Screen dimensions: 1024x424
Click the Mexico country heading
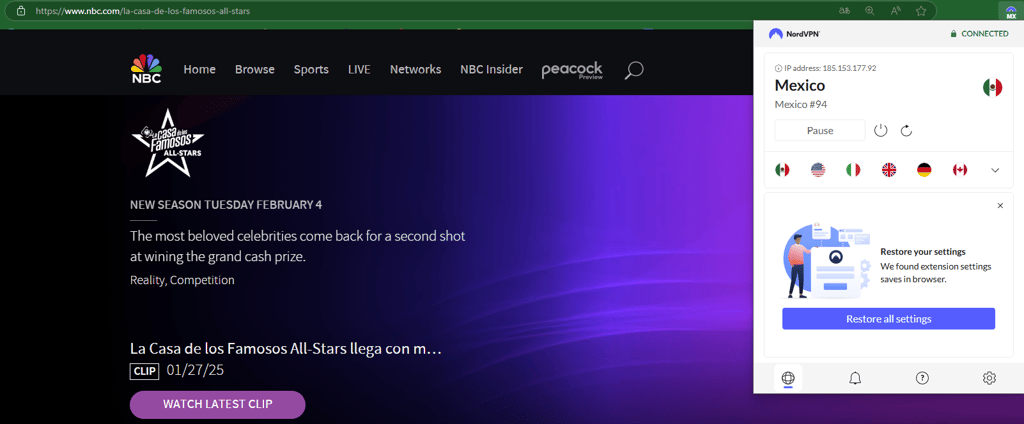tap(800, 86)
